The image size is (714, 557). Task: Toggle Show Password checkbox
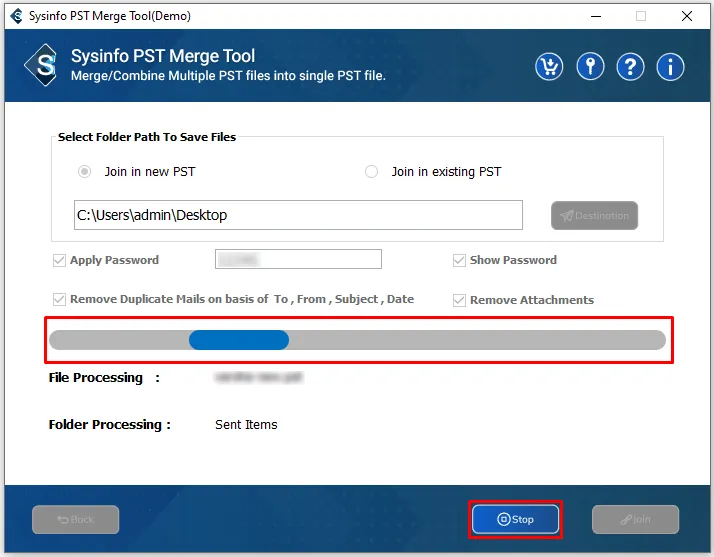459,261
